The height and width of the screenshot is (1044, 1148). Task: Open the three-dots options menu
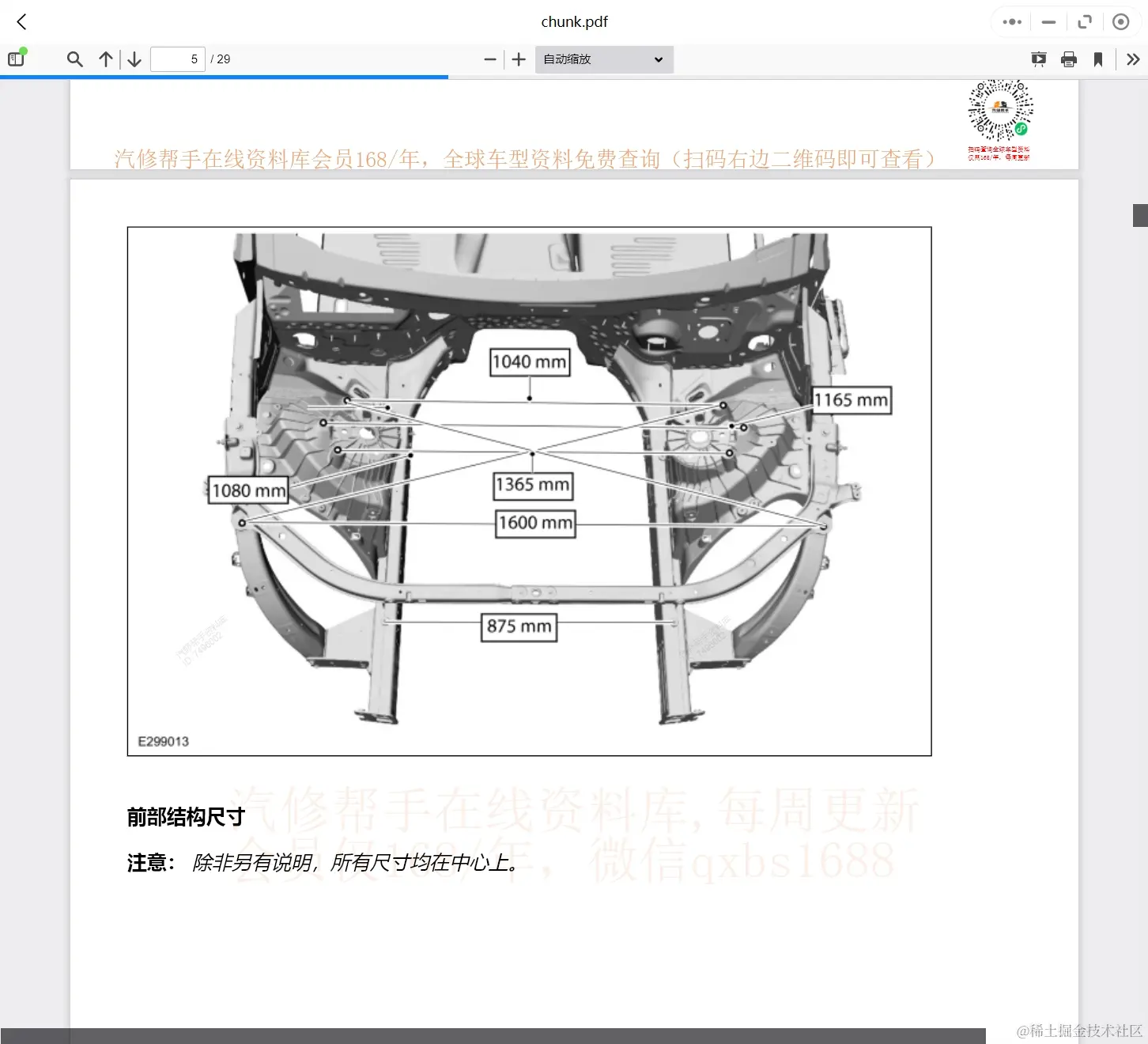point(1011,21)
